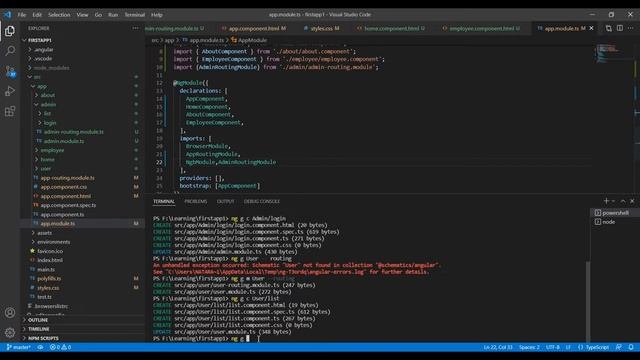Open the Terminal menu
Viewport: 640px width, 360px height.
(x=135, y=15)
